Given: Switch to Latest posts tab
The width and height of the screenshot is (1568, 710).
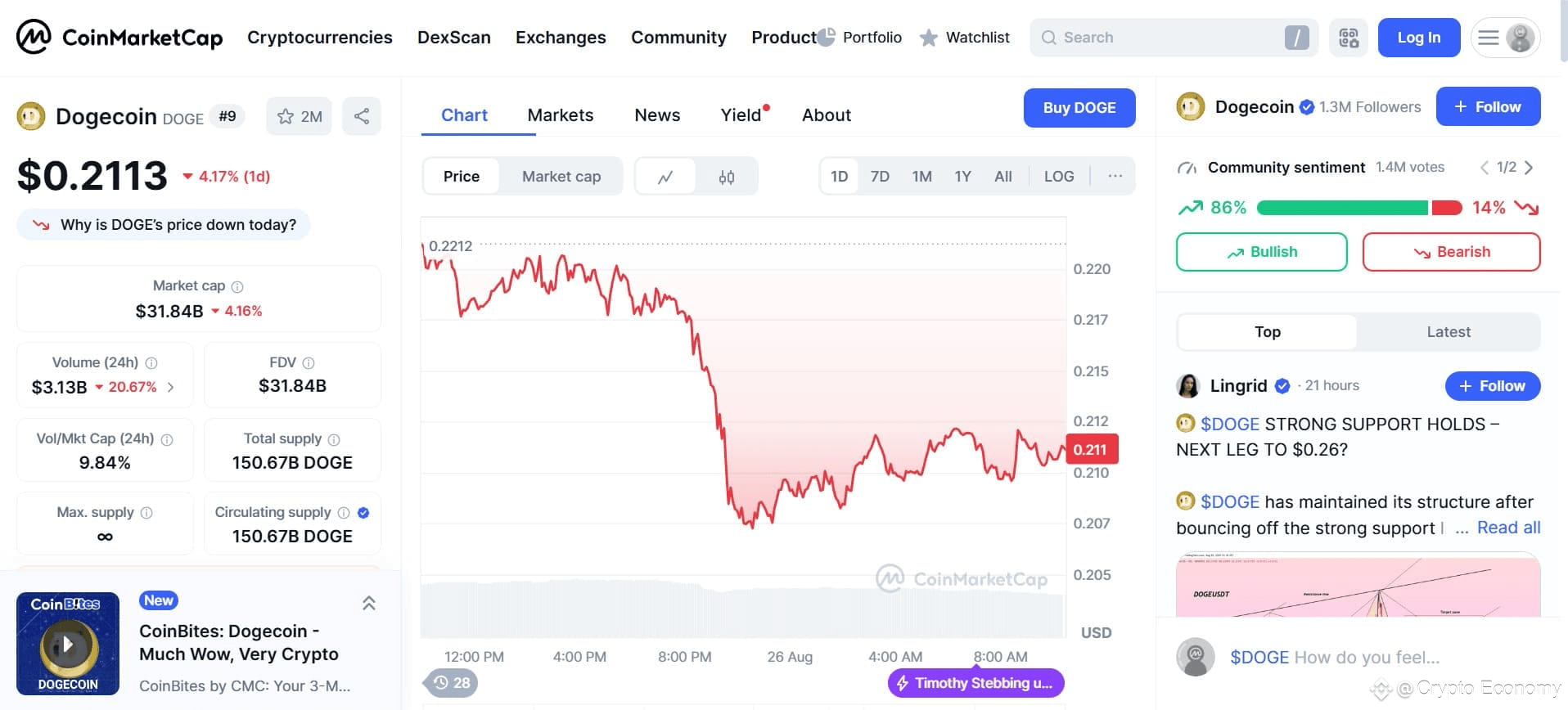Looking at the screenshot, I should 1449,332.
